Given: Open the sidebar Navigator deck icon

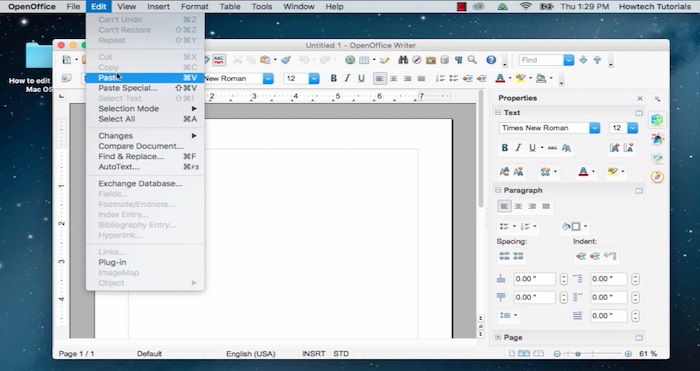Looking at the screenshot, I should point(657,177).
